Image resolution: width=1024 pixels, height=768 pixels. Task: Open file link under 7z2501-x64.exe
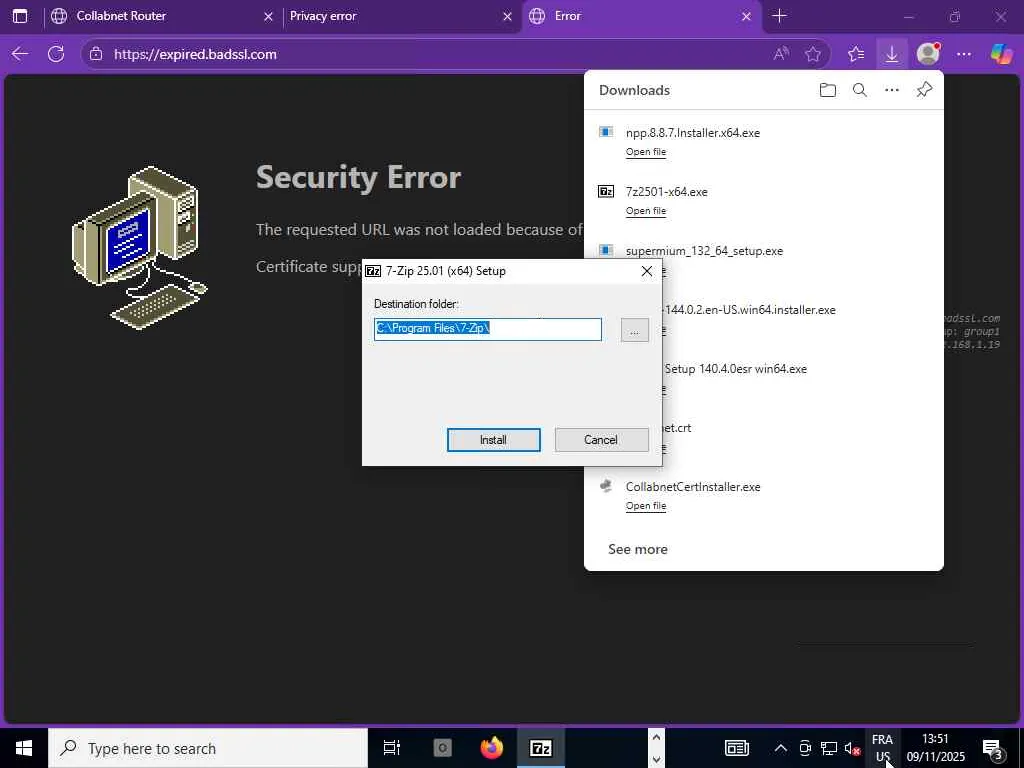click(646, 210)
